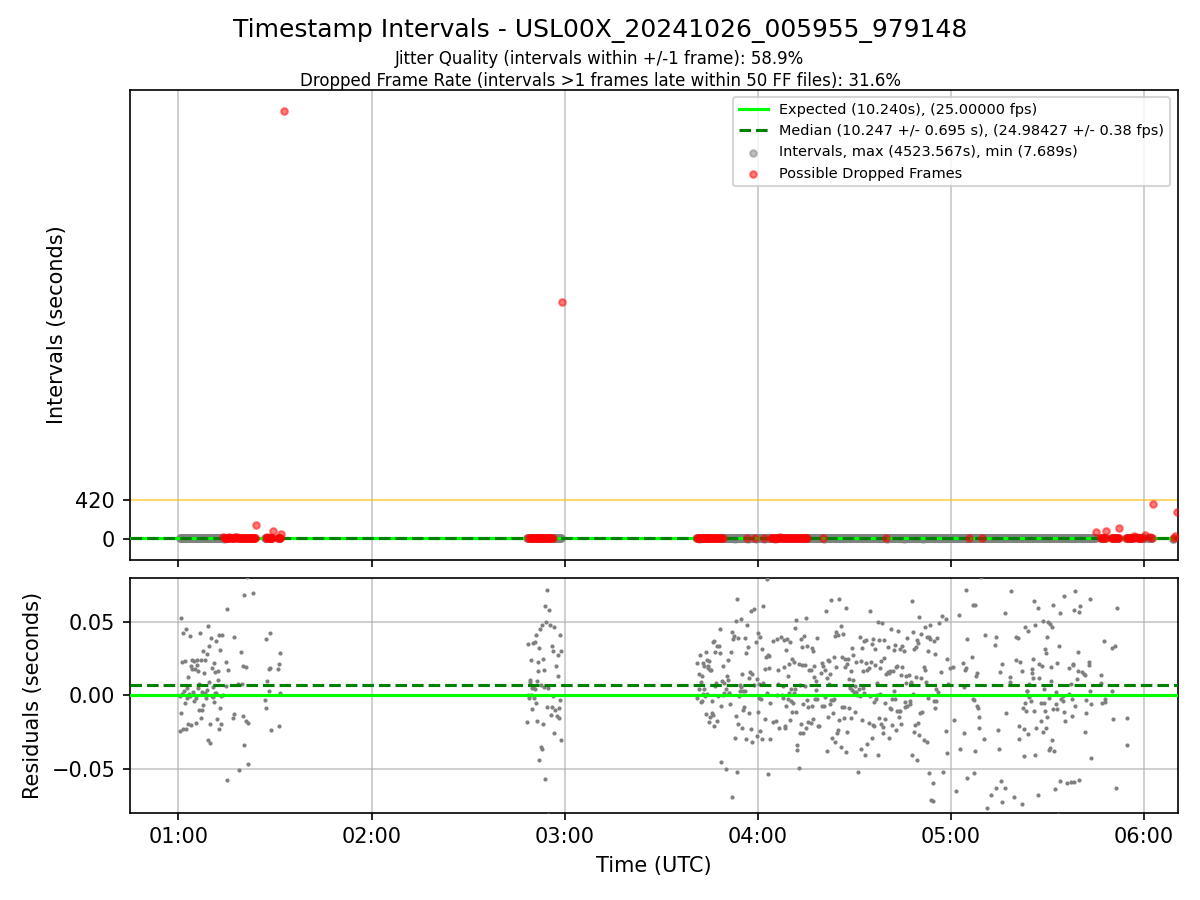Click the 0.05 tick label on the residuals axis
The width and height of the screenshot is (1200, 900).
[92, 622]
